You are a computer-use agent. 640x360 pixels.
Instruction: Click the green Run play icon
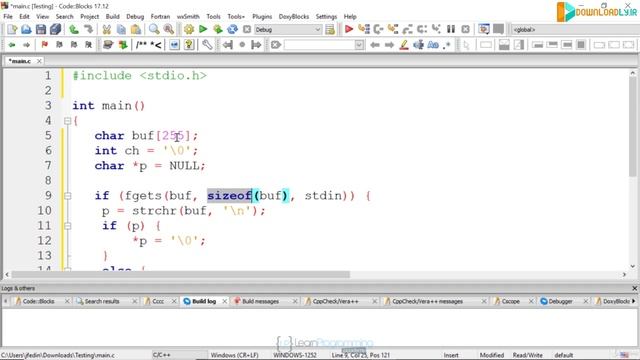tap(203, 29)
